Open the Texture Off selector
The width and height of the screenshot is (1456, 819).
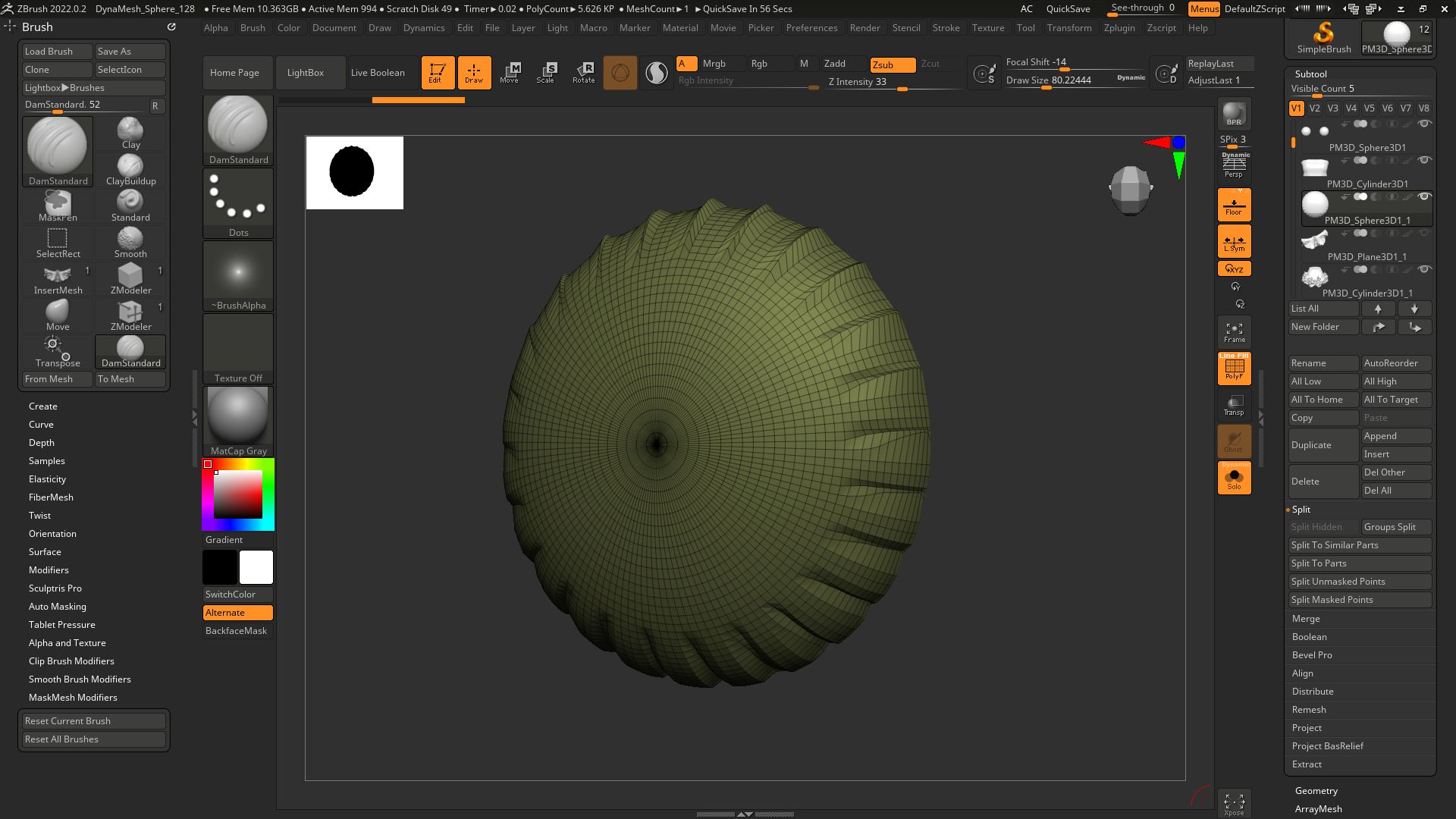(238, 348)
